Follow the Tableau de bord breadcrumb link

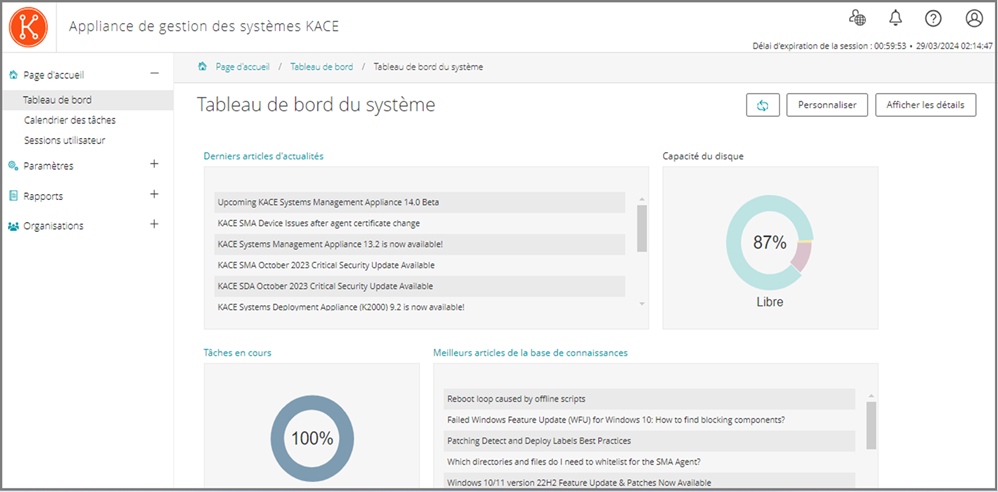321,66
